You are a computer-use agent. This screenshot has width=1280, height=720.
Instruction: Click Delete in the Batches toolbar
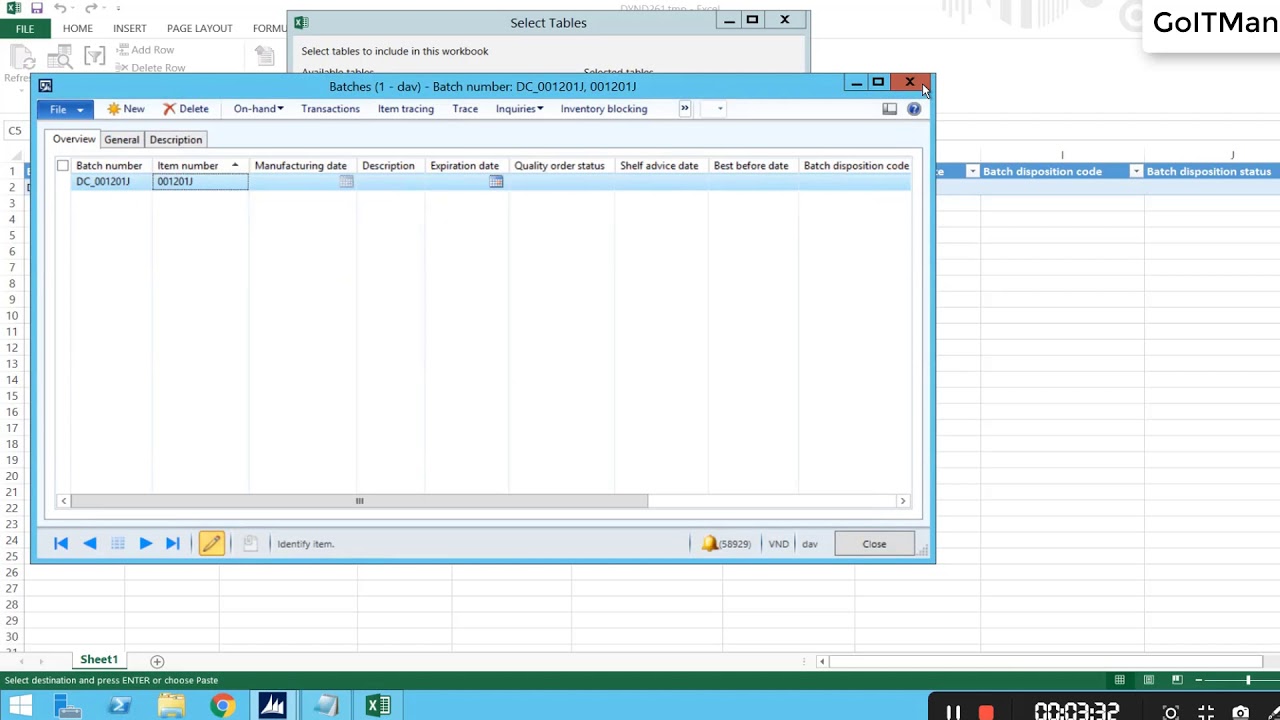click(x=186, y=109)
